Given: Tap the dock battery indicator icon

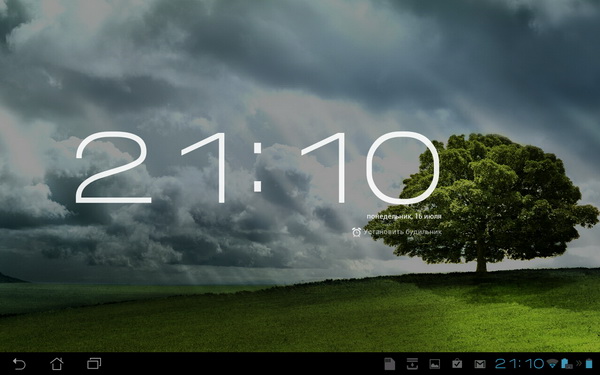Looking at the screenshot, I should point(566,364).
